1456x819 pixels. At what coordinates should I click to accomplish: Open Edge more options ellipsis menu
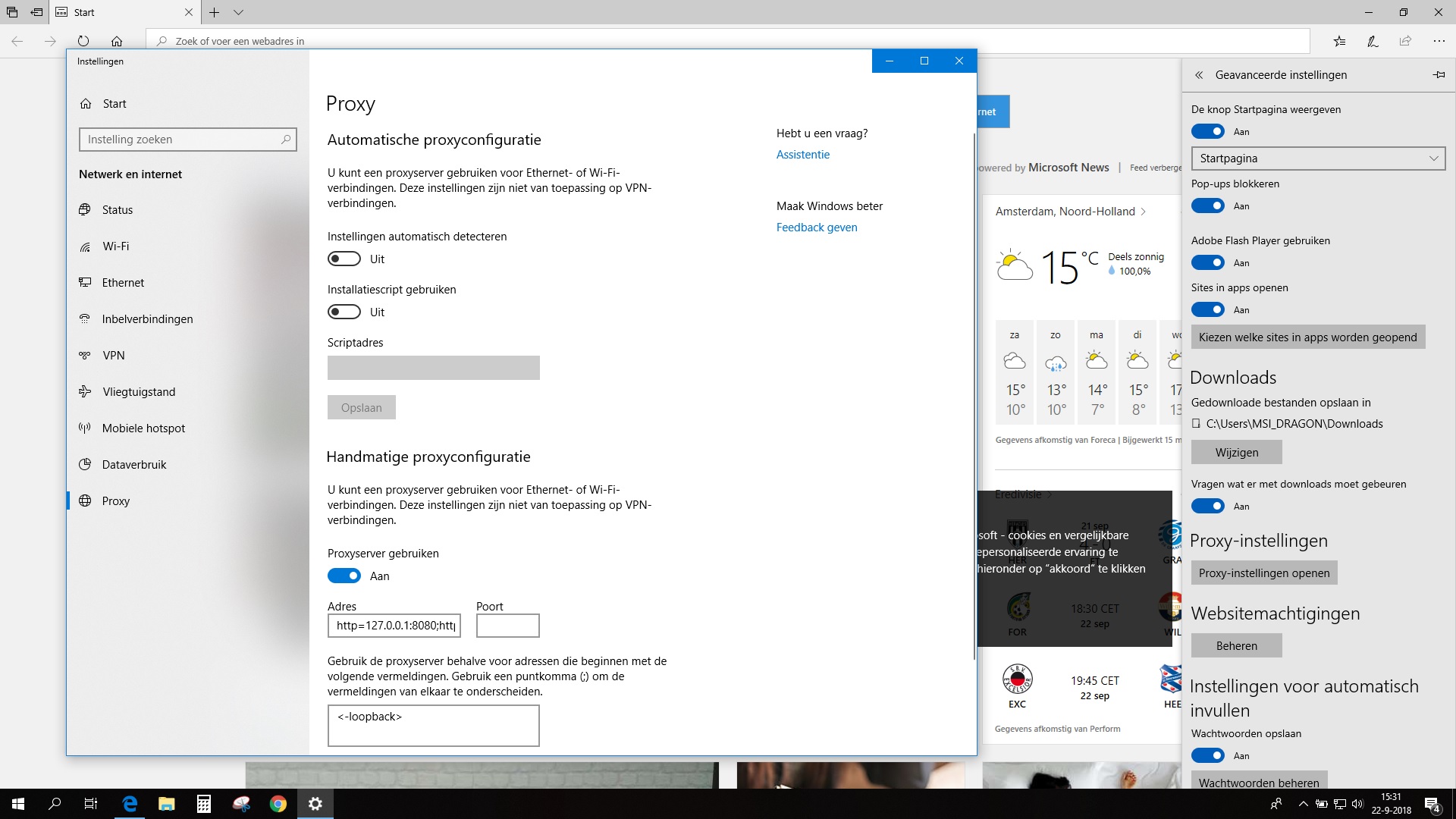coord(1439,41)
